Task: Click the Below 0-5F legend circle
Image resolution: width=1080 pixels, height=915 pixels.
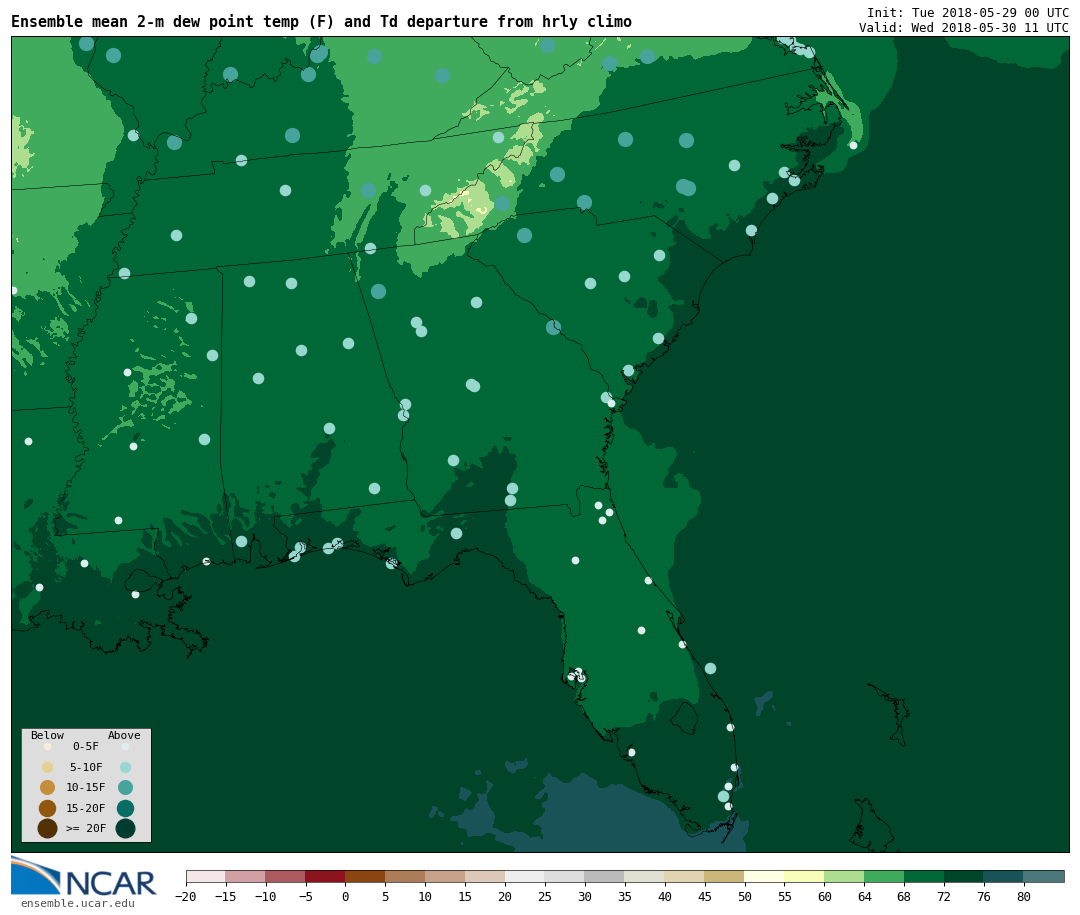Action: [48, 746]
